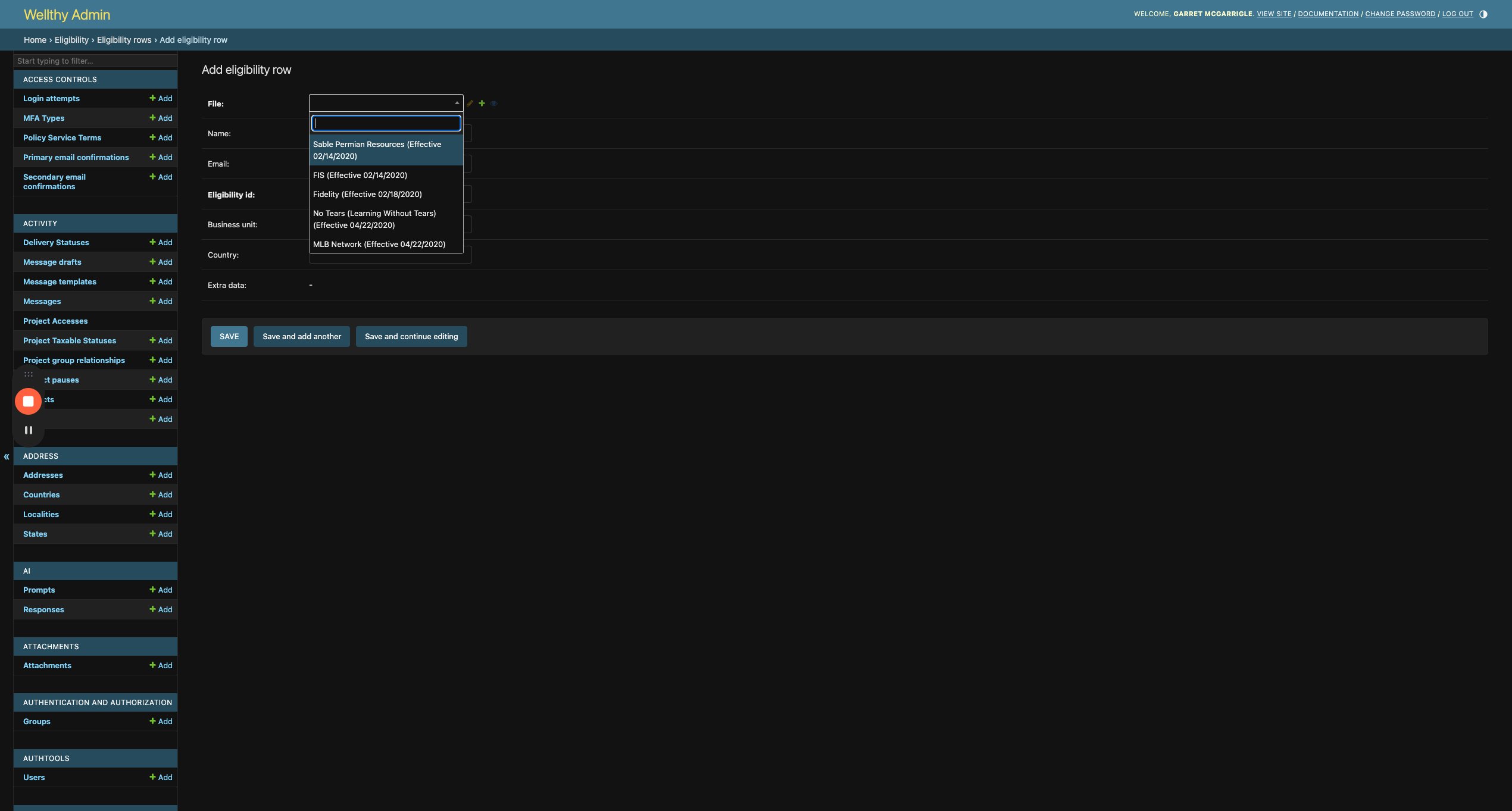Select Sable Permian Resources option
The image size is (1512, 811).
pos(386,150)
